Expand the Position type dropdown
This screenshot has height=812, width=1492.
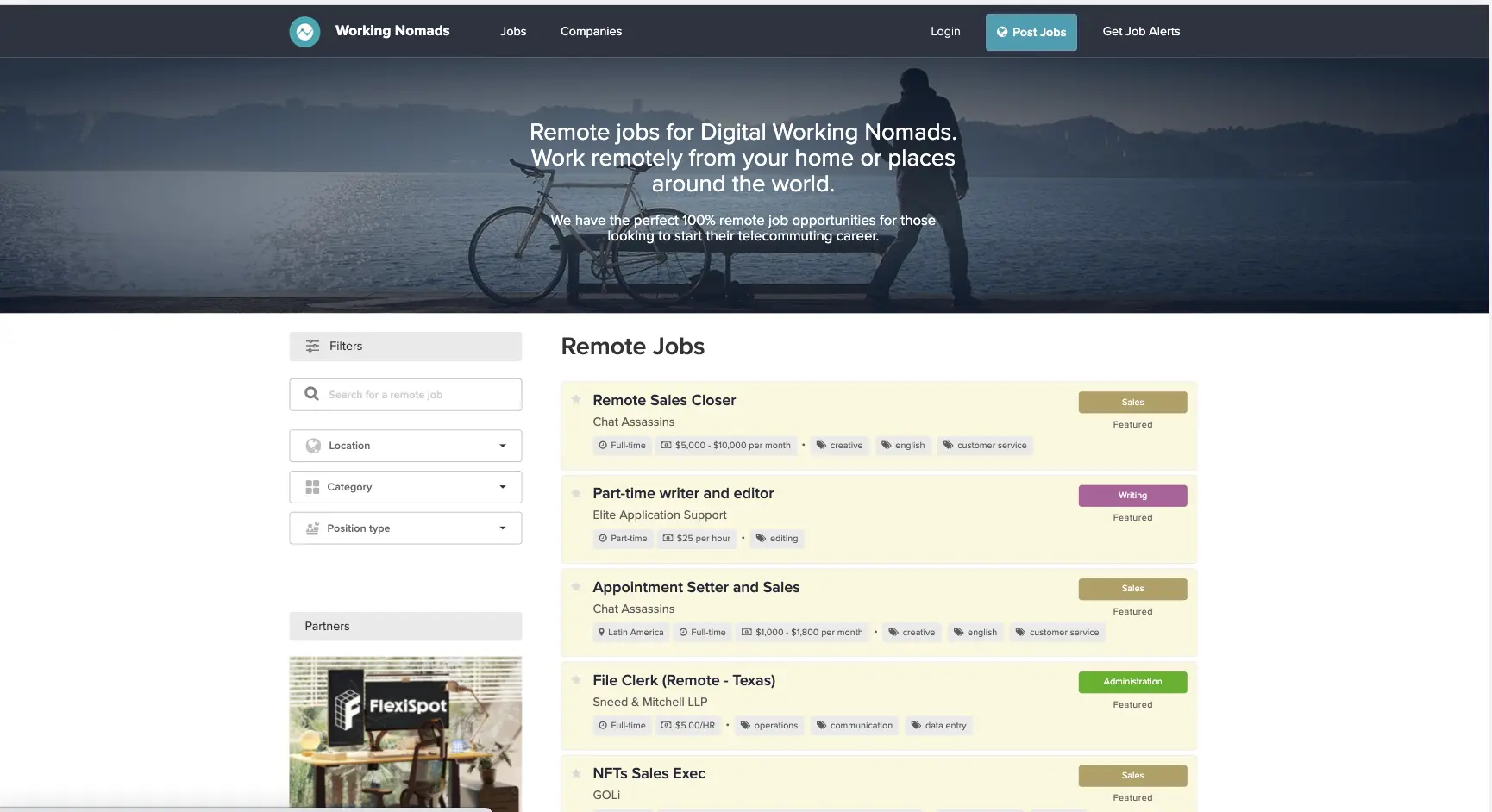pyautogui.click(x=502, y=528)
